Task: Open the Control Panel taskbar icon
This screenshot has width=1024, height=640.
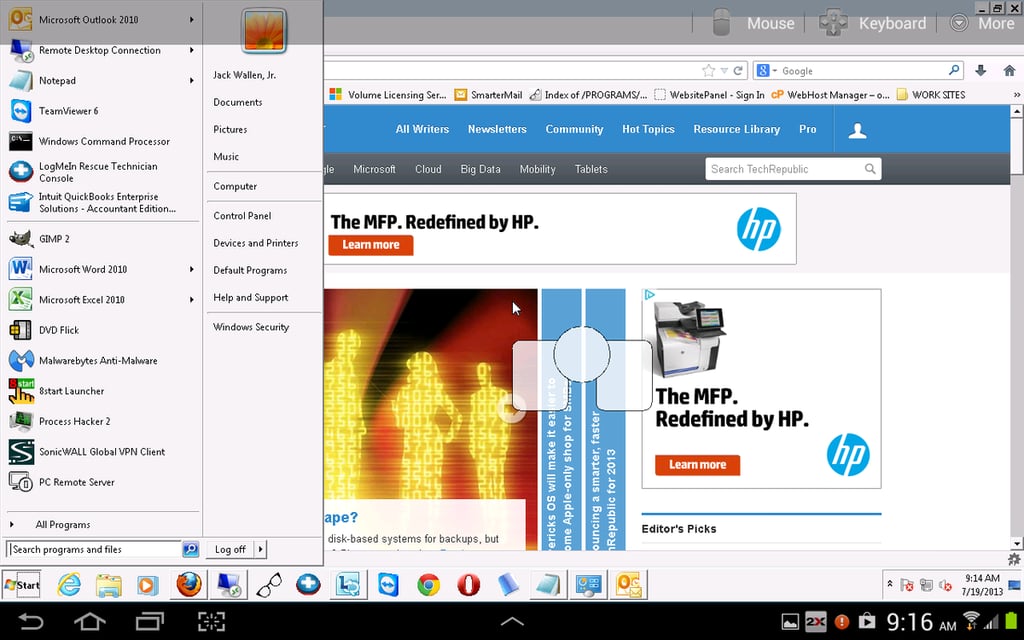Action: pyautogui.click(x=588, y=584)
